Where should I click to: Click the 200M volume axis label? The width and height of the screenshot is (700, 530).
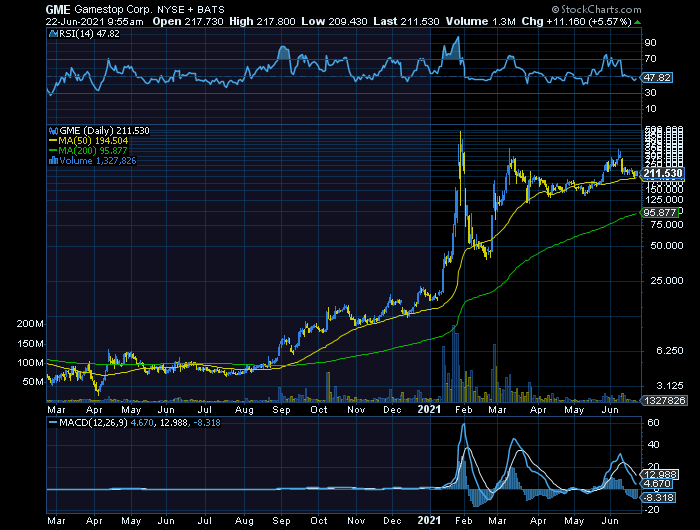pyautogui.click(x=30, y=324)
